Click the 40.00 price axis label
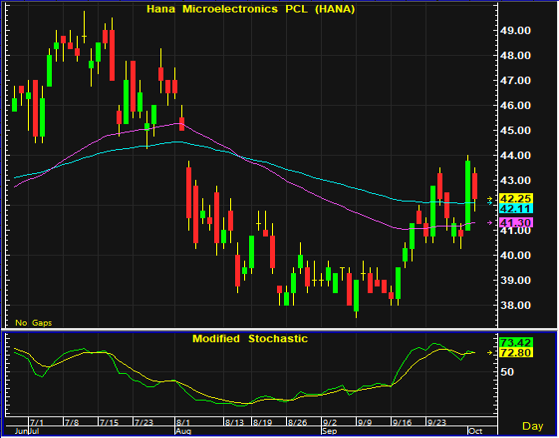Screen dimensions: 559x438 517,256
